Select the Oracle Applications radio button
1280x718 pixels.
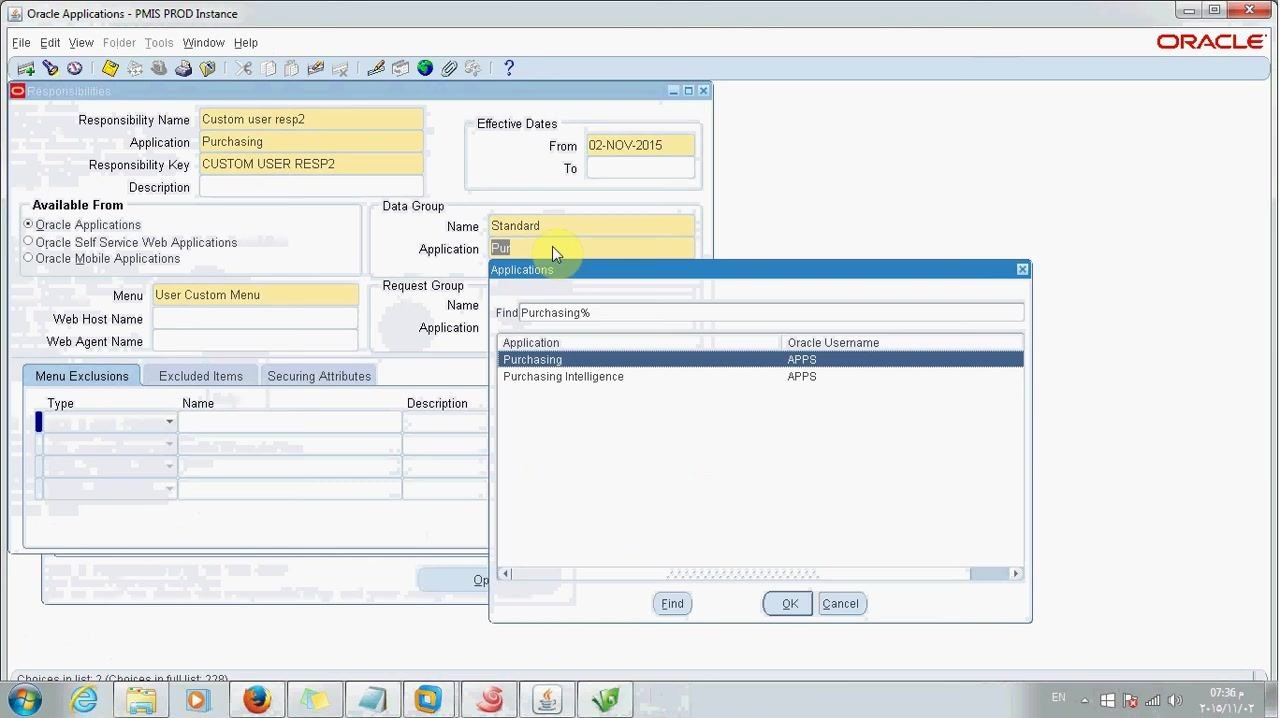29,224
